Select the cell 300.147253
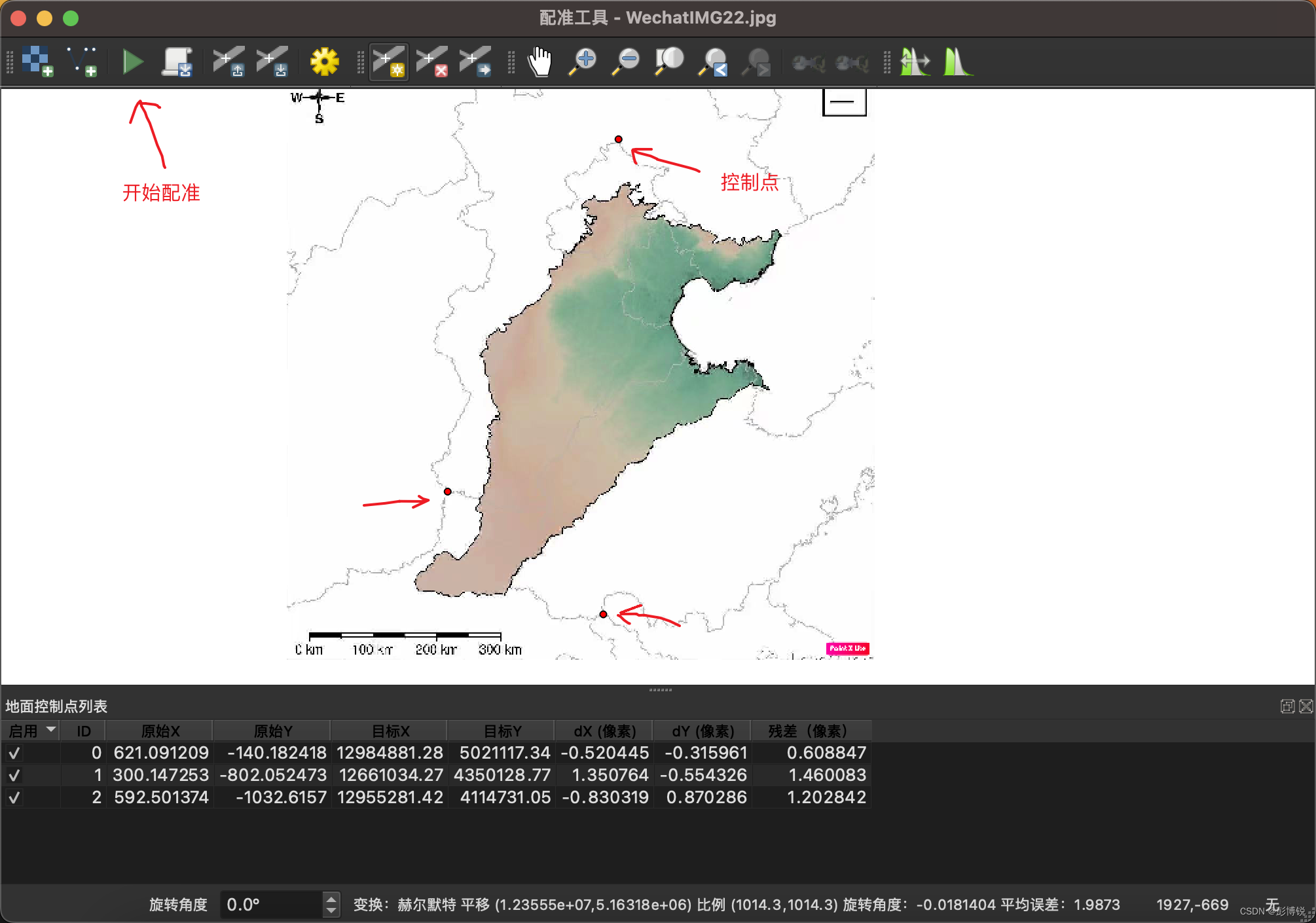The image size is (1316, 923). pyautogui.click(x=160, y=775)
